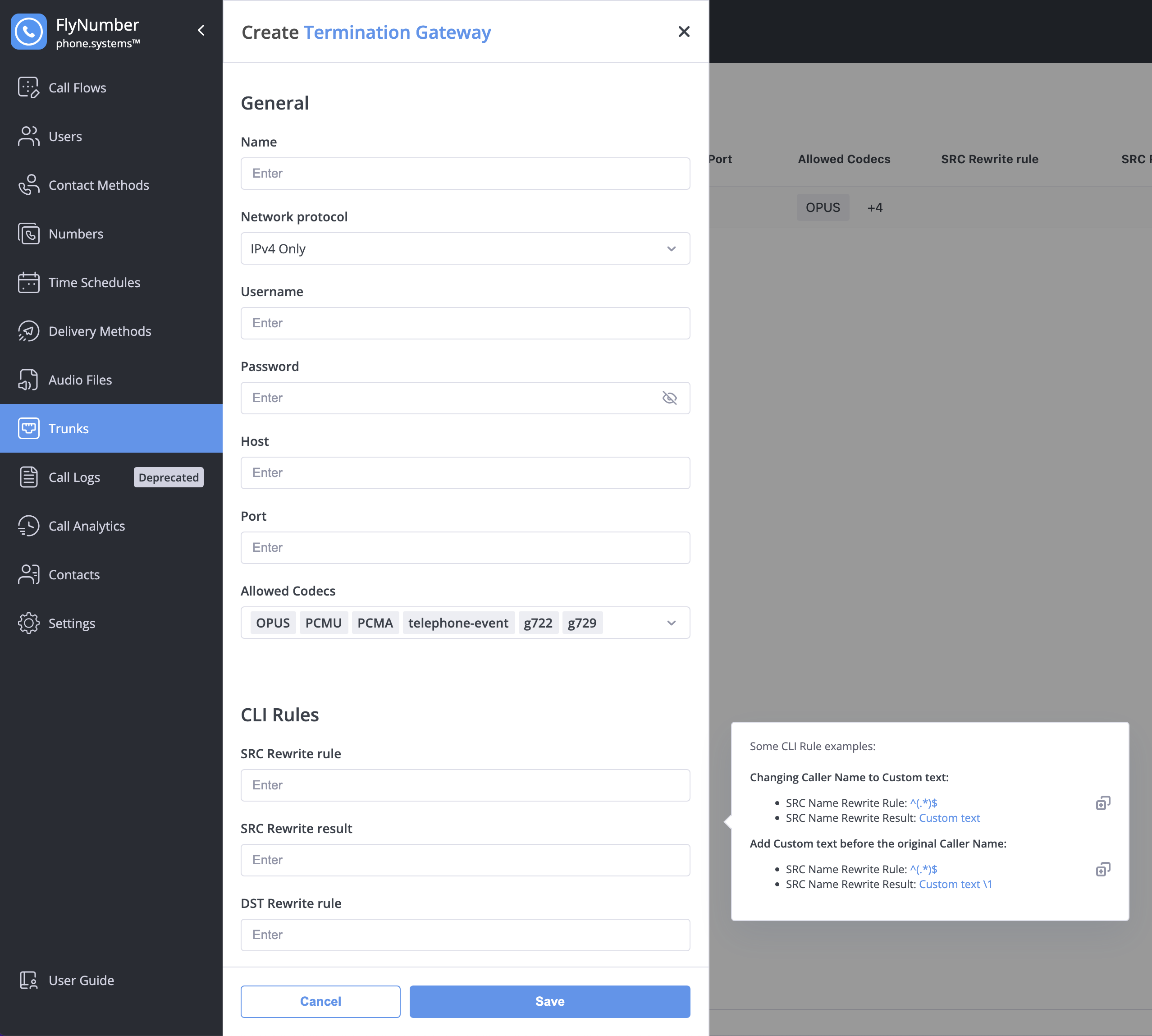Focus the Port input field

tap(465, 548)
